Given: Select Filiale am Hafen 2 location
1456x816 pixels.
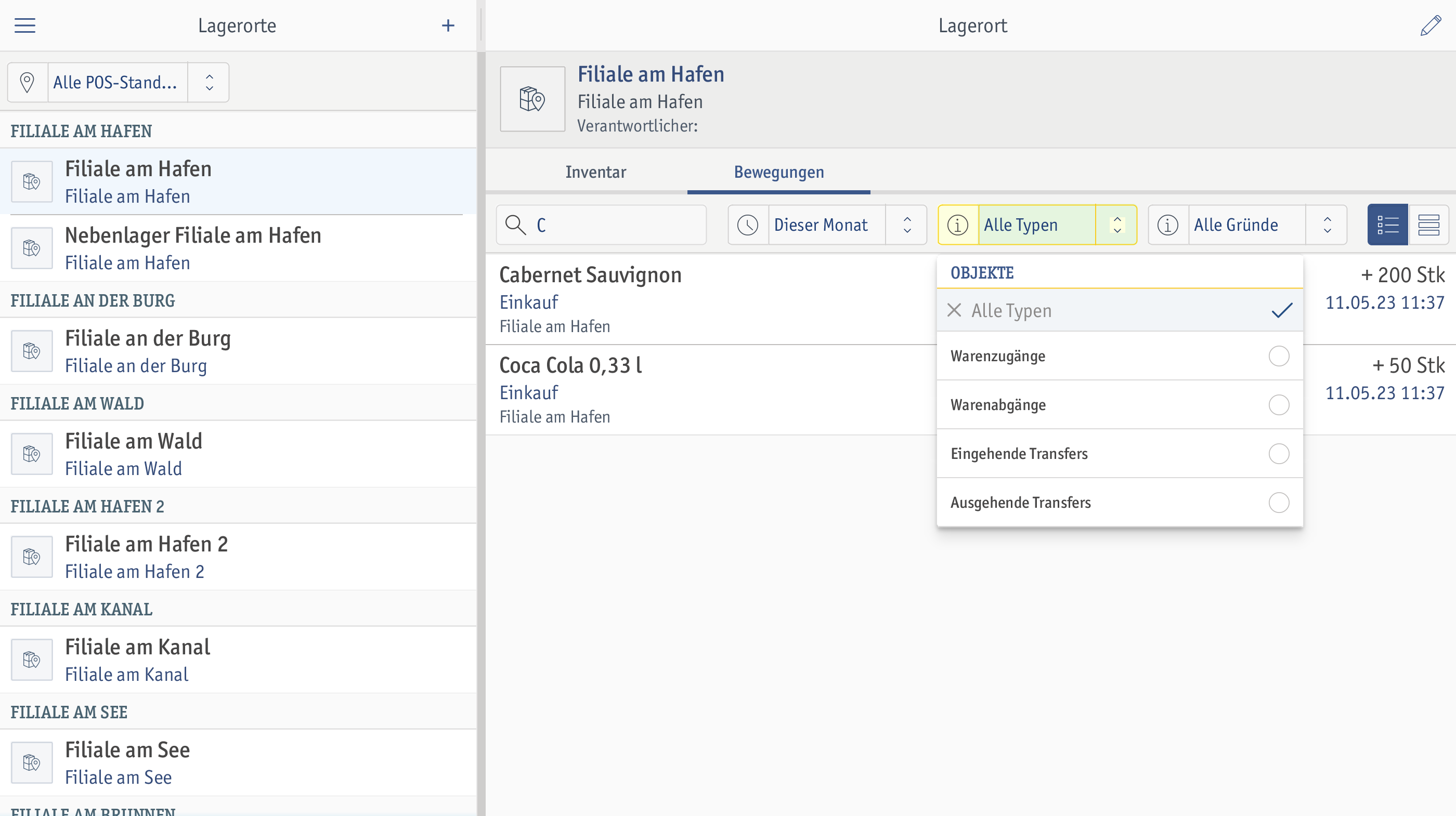Looking at the screenshot, I should tap(238, 557).
